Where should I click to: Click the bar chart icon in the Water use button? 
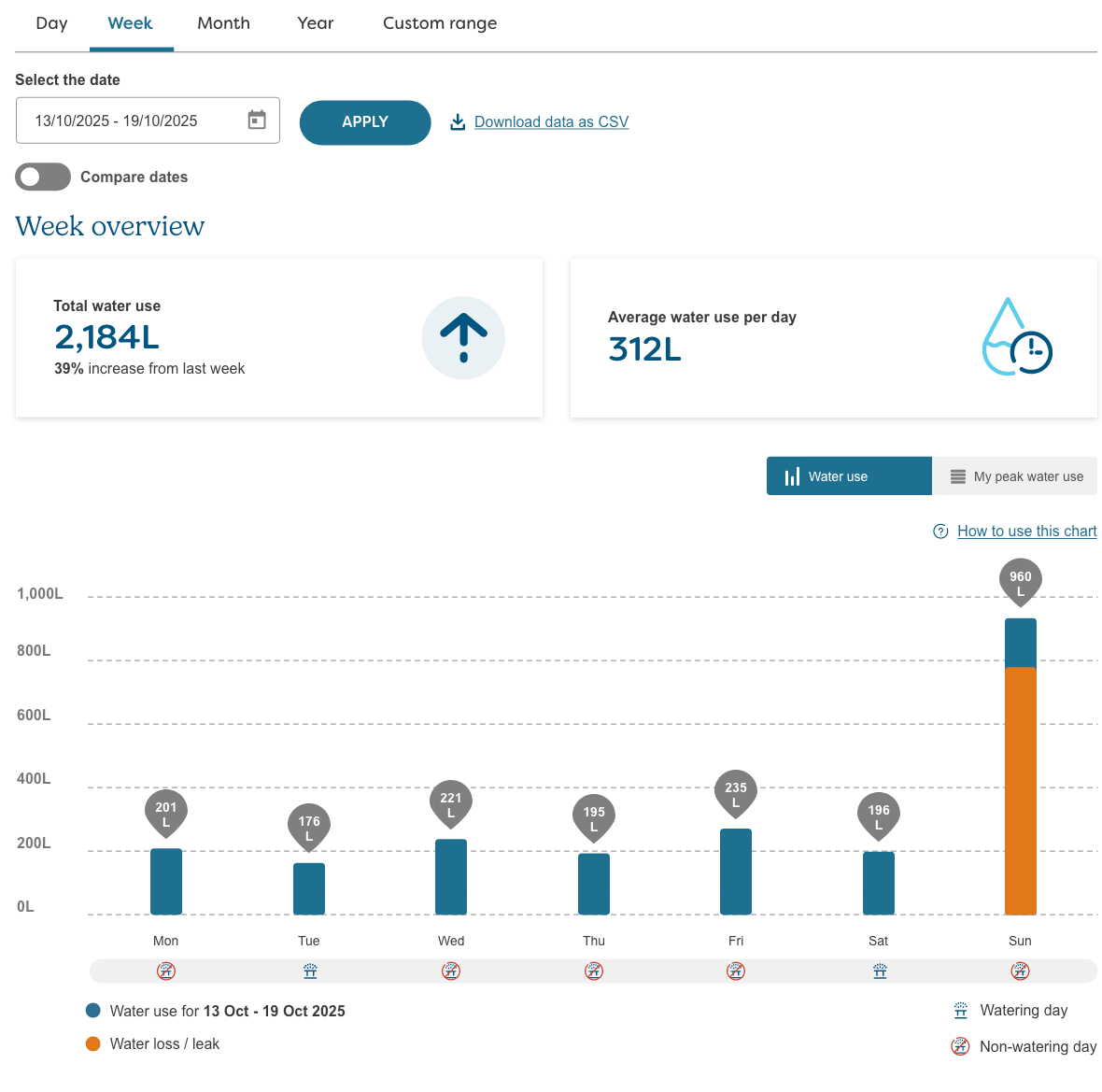pyautogui.click(x=791, y=475)
